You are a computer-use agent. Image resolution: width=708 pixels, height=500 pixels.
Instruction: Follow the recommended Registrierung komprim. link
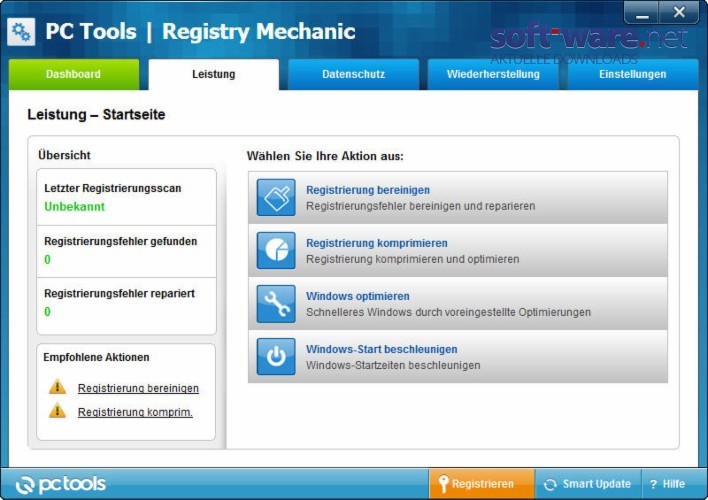pyautogui.click(x=135, y=412)
